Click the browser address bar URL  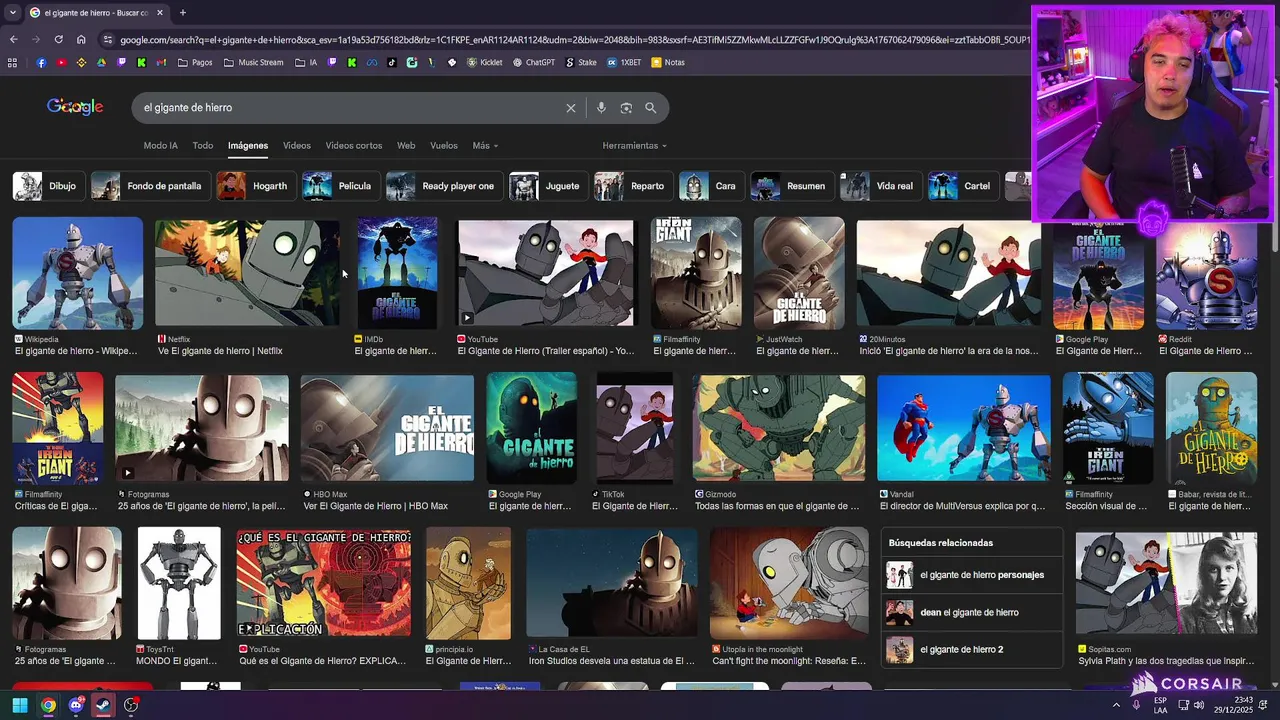click(575, 40)
